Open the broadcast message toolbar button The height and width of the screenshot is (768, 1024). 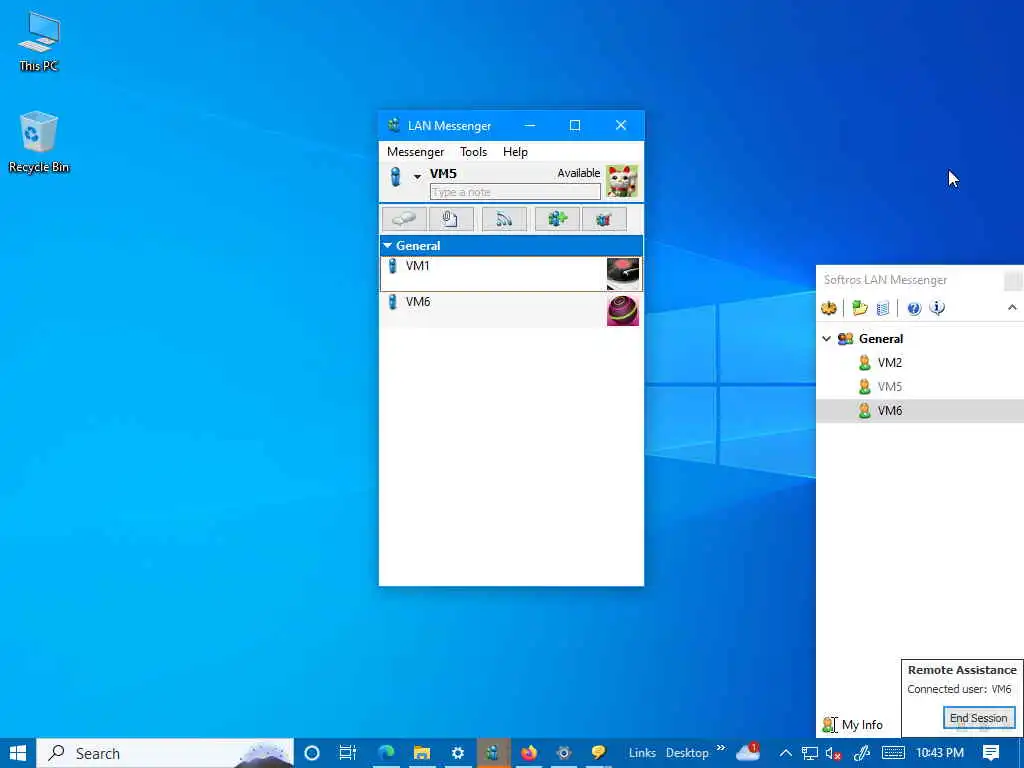504,219
